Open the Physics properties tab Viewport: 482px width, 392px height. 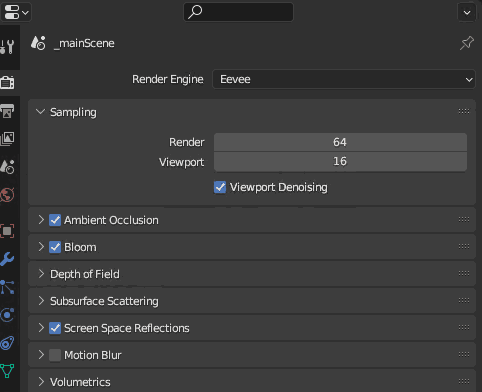[x=7, y=315]
